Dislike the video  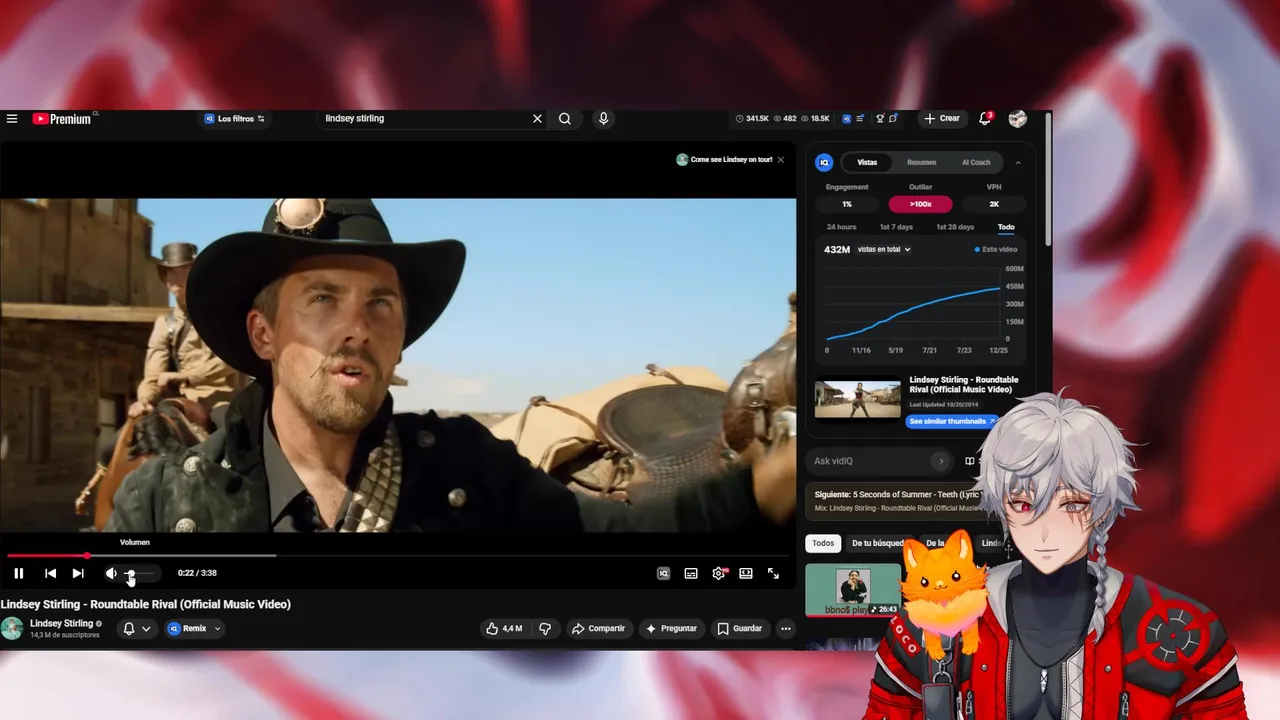point(545,628)
